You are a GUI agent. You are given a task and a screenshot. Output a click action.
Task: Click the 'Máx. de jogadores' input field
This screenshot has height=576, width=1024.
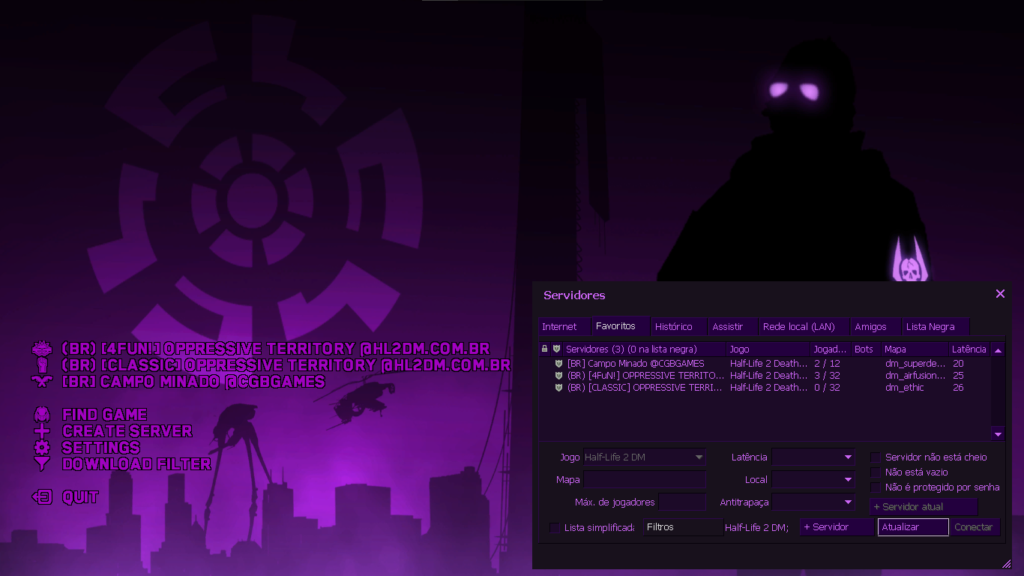point(682,502)
